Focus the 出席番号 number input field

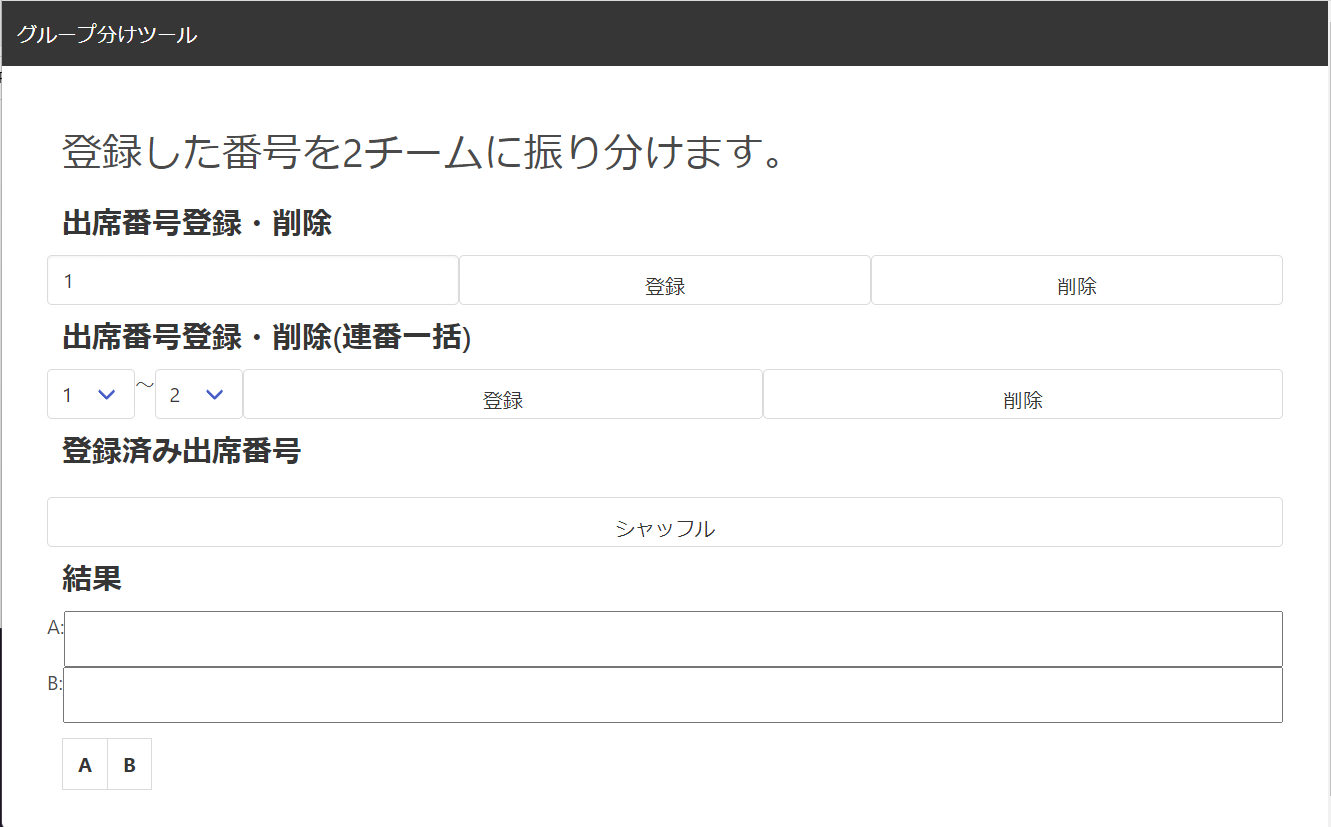pyautogui.click(x=252, y=281)
